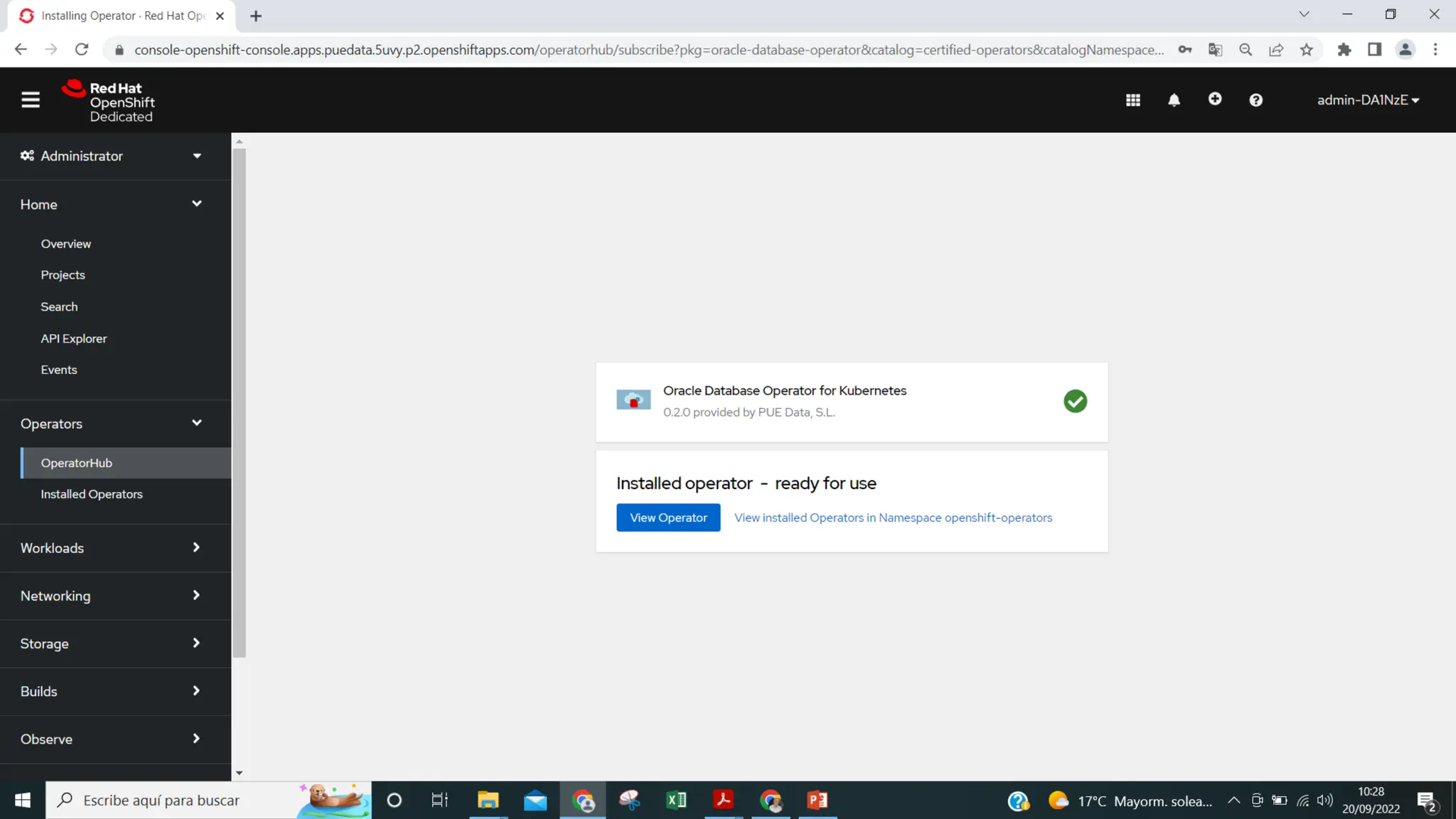Viewport: 1456px width, 819px height.
Task: Click the Red Hat OpenShift Dedicated logo
Action: tap(108, 101)
